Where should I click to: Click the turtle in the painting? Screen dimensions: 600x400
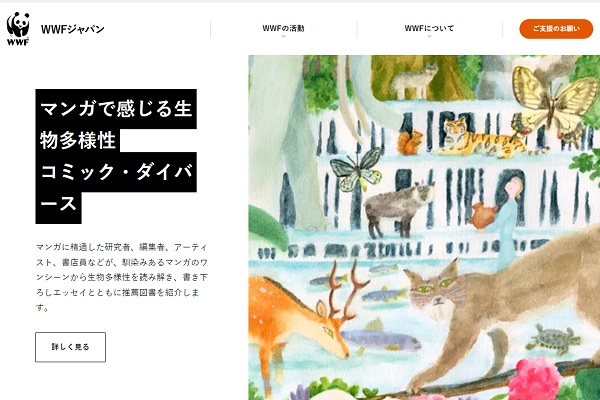tap(554, 338)
